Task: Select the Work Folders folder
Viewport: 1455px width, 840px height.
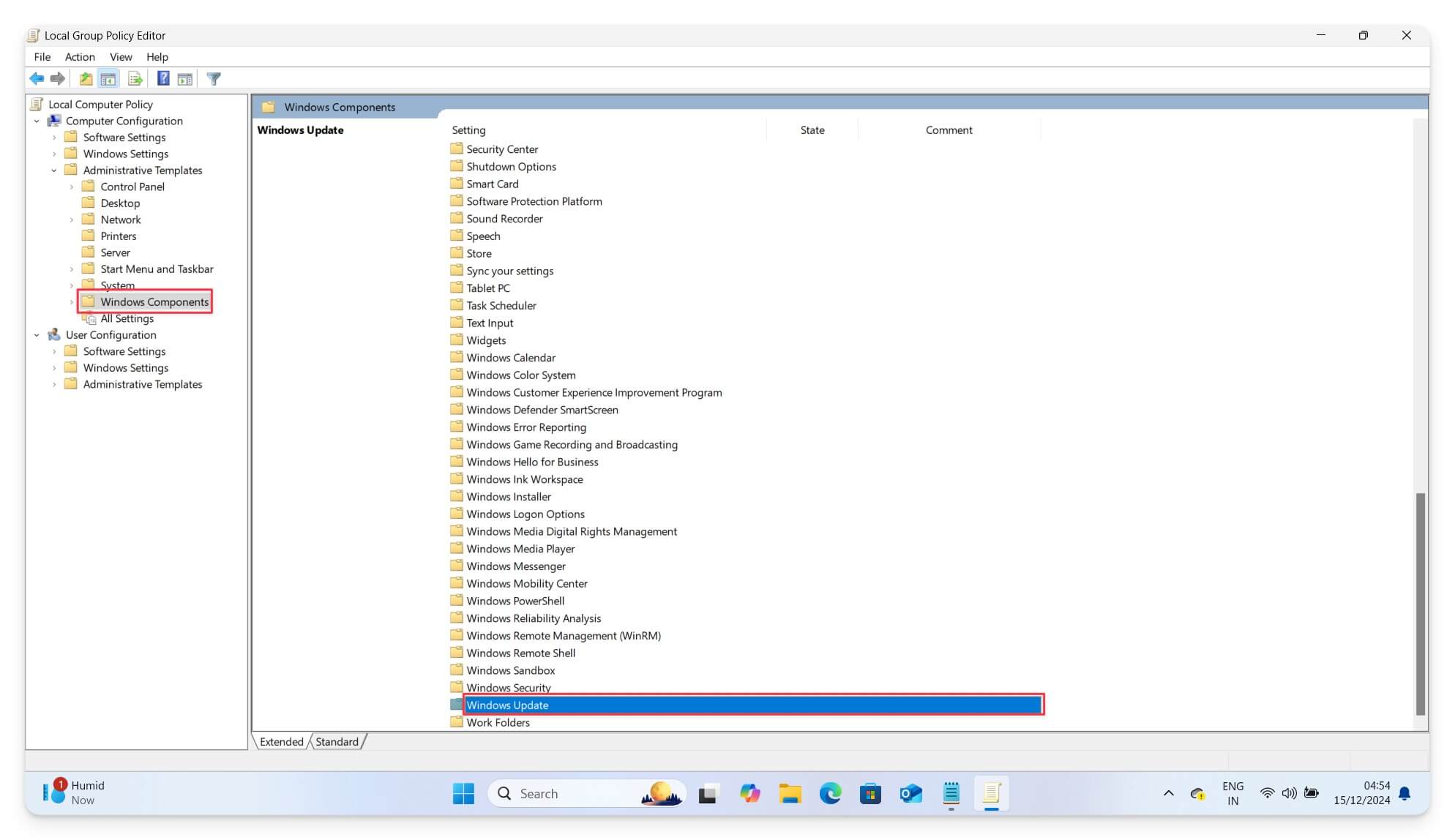Action: point(498,722)
